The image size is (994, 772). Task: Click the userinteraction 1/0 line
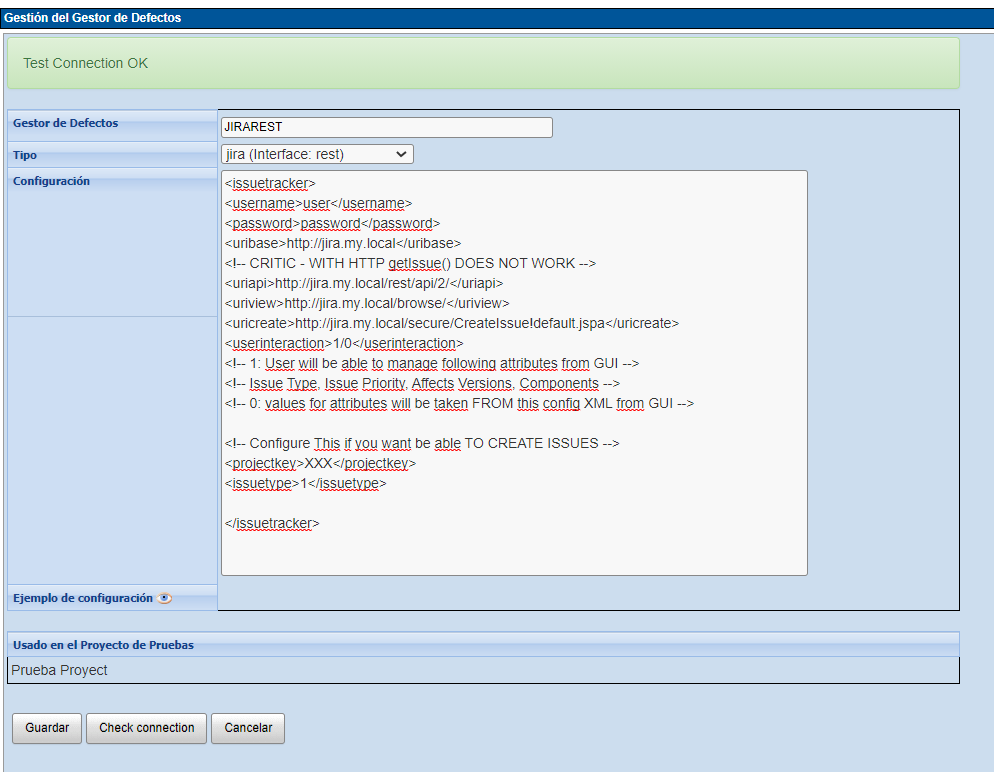[x=344, y=344]
